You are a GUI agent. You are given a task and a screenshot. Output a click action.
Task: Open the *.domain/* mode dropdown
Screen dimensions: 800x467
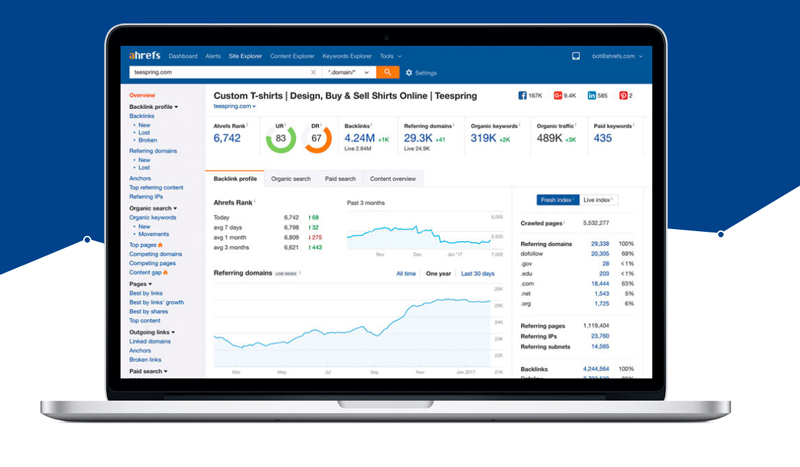pos(348,72)
